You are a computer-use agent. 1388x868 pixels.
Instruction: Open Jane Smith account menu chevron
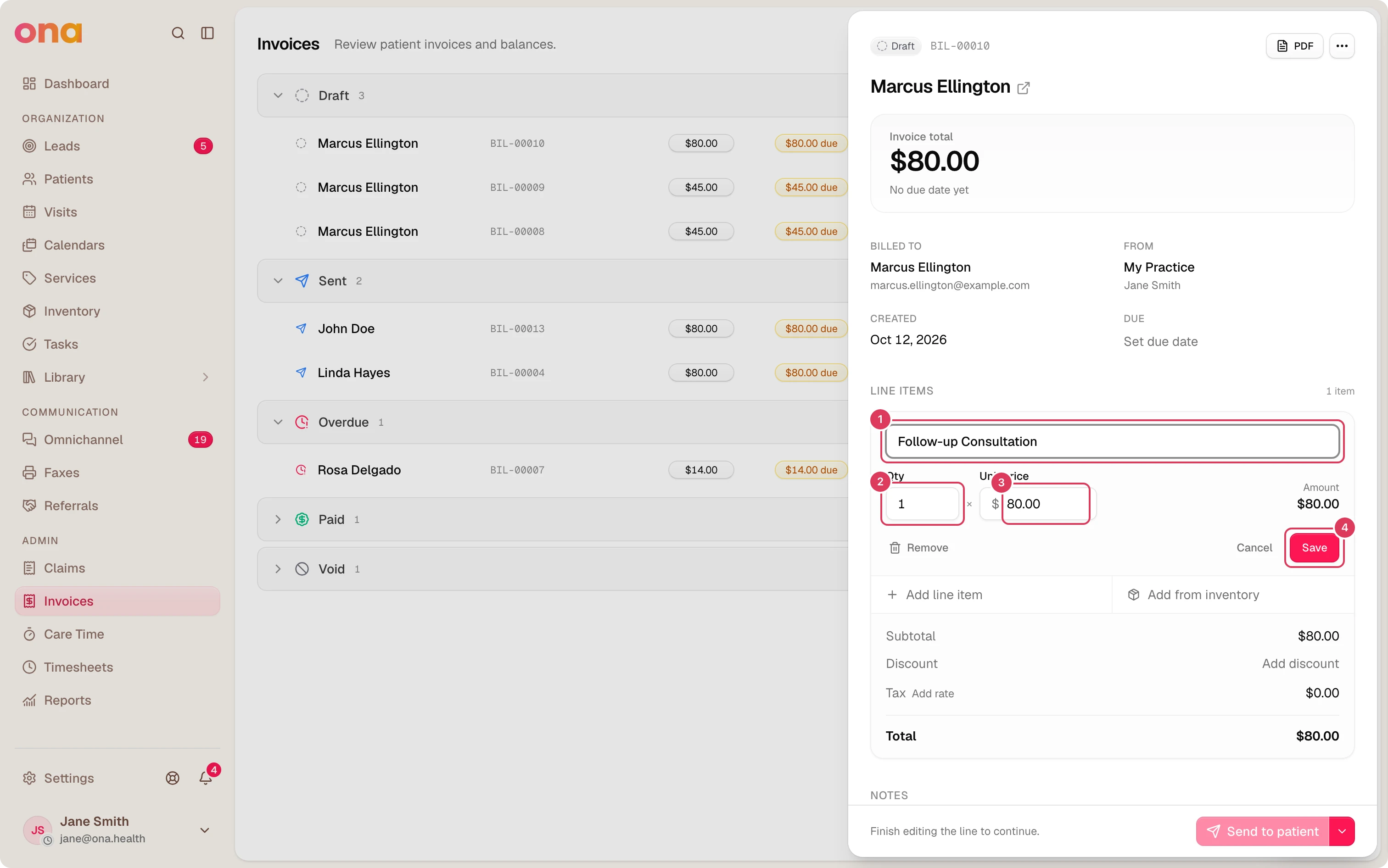pos(204,830)
